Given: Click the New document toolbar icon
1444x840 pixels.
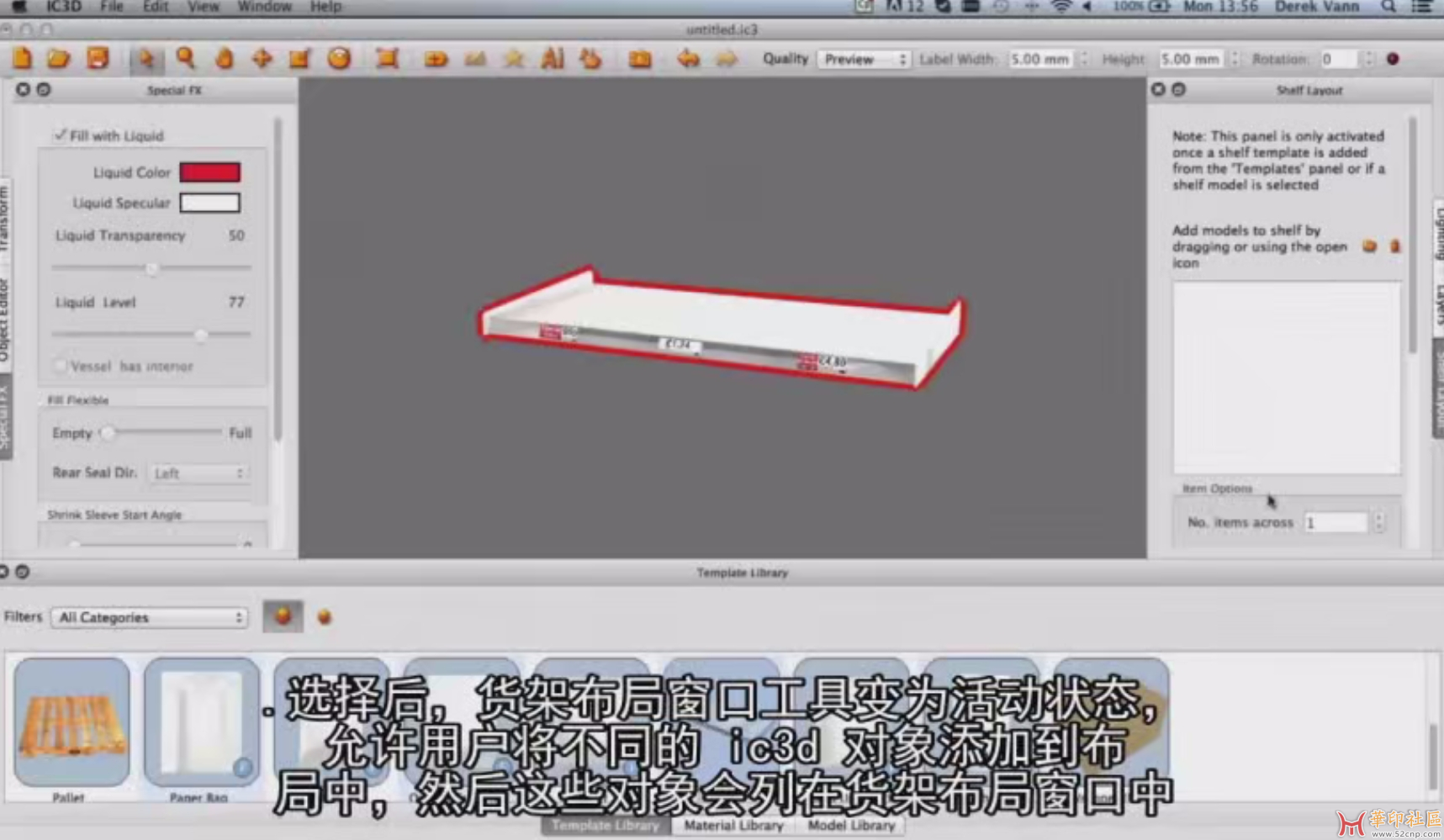Looking at the screenshot, I should tap(23, 59).
